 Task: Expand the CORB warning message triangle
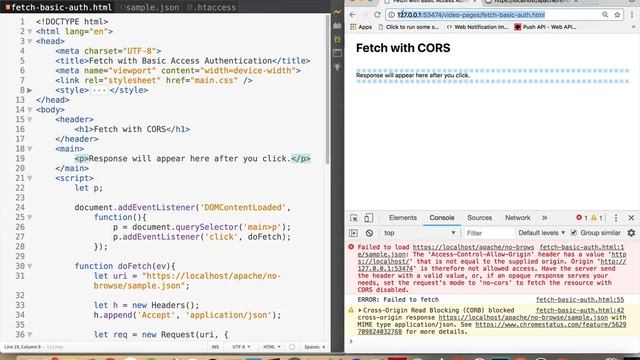(x=360, y=310)
